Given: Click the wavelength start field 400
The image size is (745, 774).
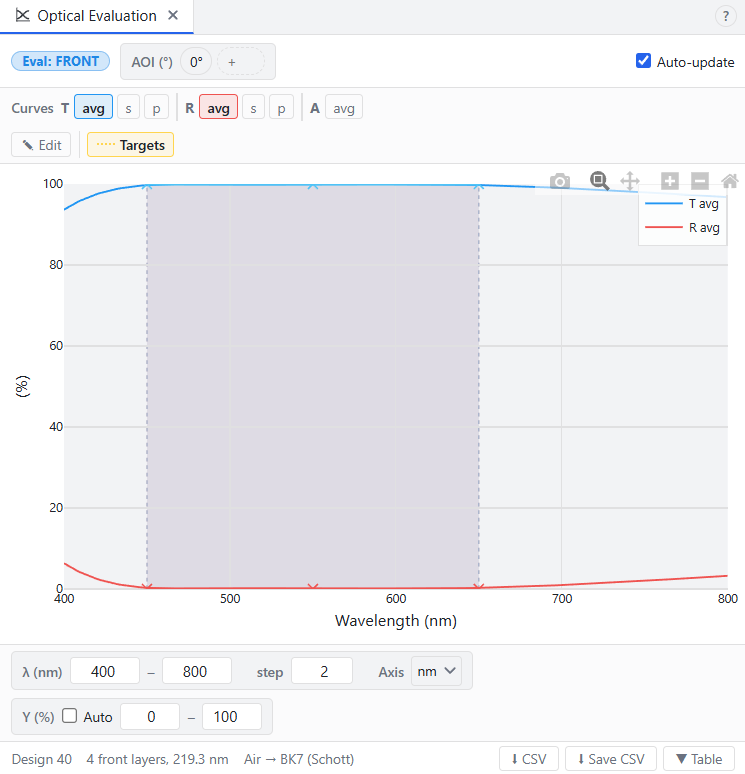Looking at the screenshot, I should click(x=105, y=671).
